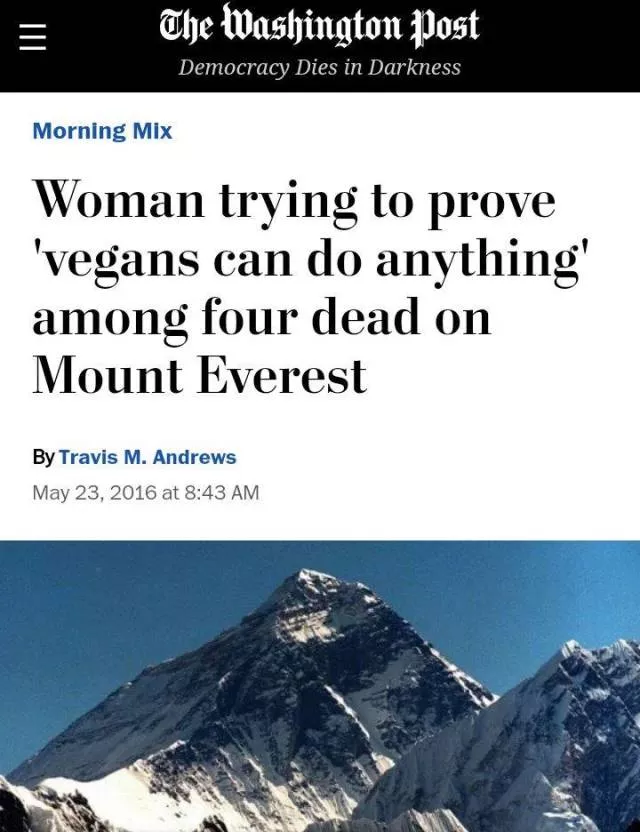The height and width of the screenshot is (832, 640).
Task: Click The Washington Post masthead logo
Action: [x=319, y=25]
